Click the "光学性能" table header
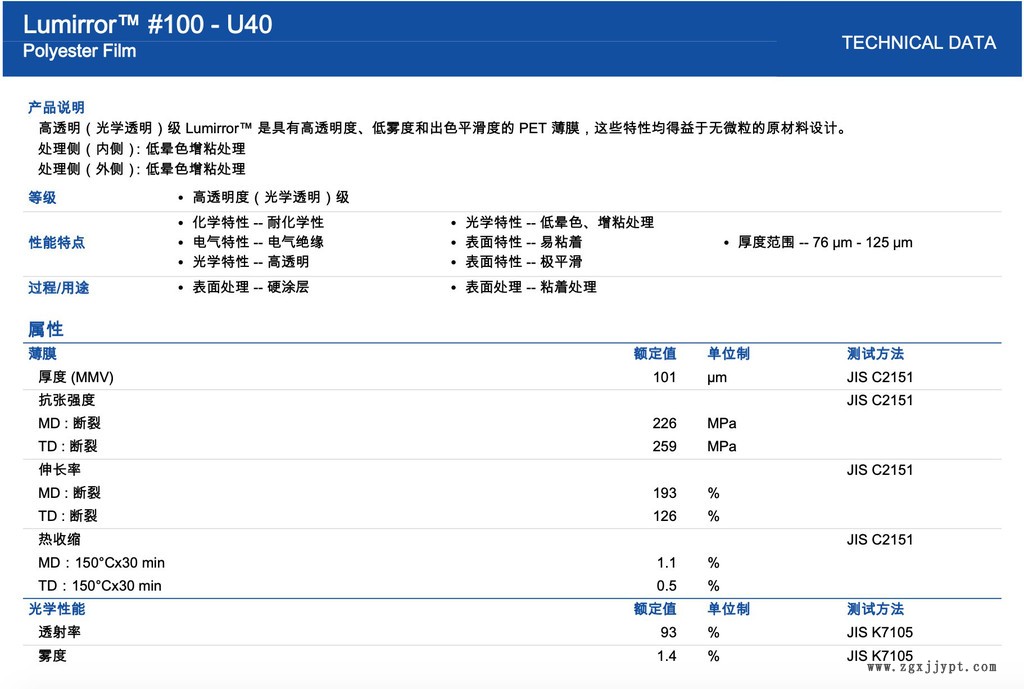This screenshot has width=1024, height=689. 56,609
